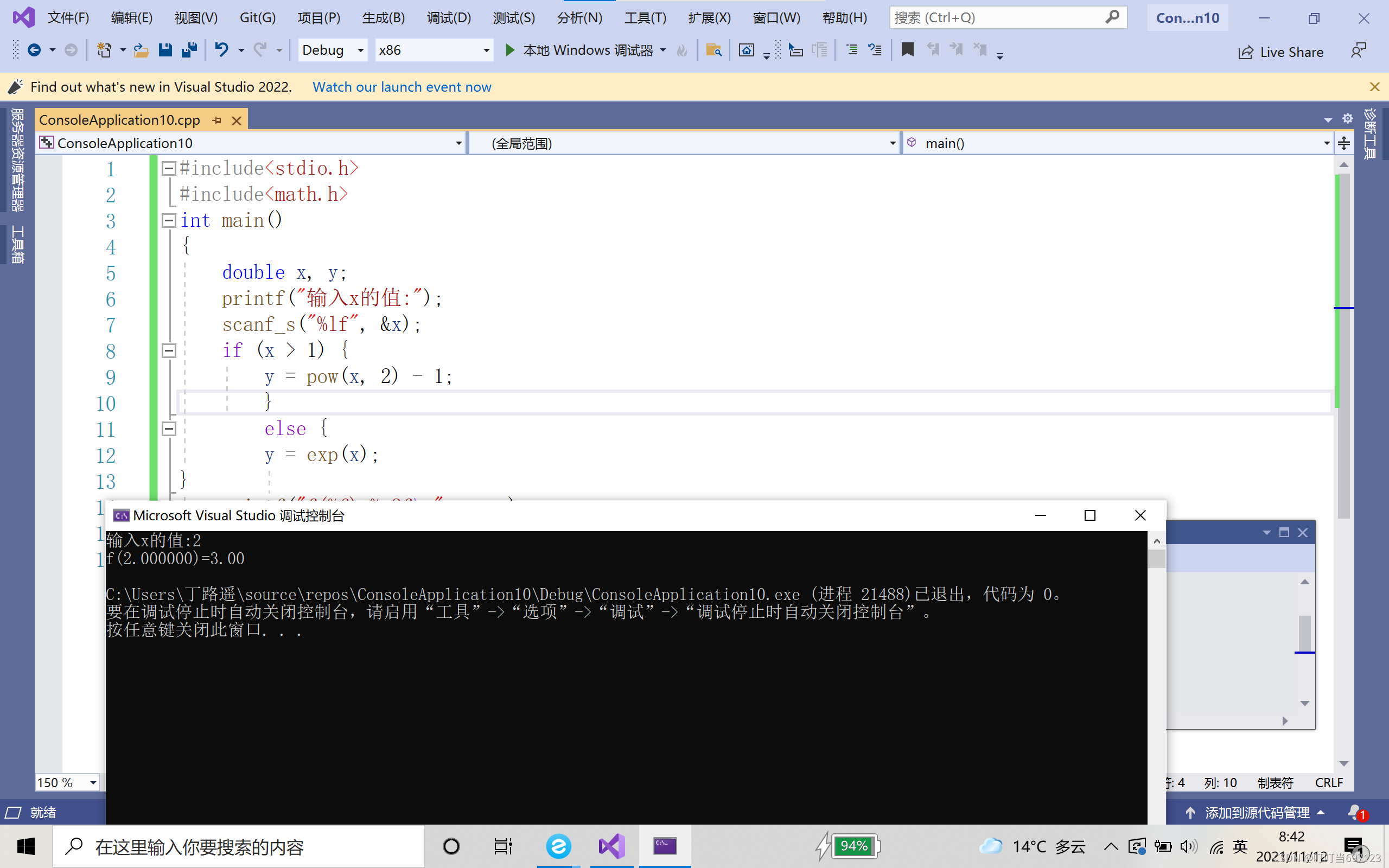Click the previous bookmark icon

[933, 50]
